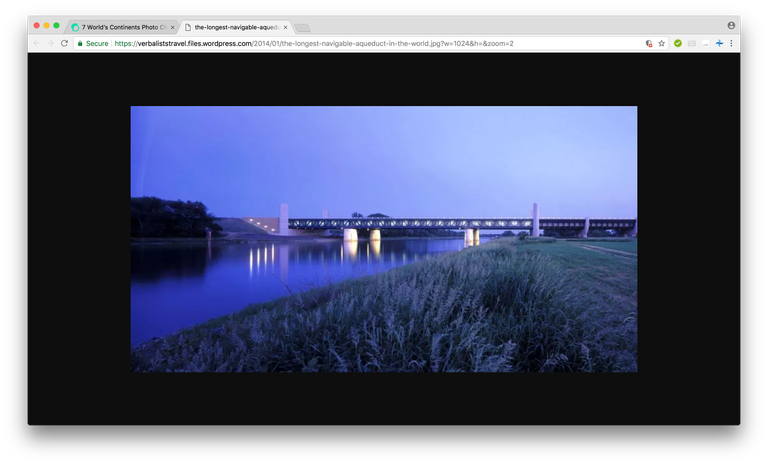Click the red close window button
Screen dimensions: 768x465
pos(37,25)
